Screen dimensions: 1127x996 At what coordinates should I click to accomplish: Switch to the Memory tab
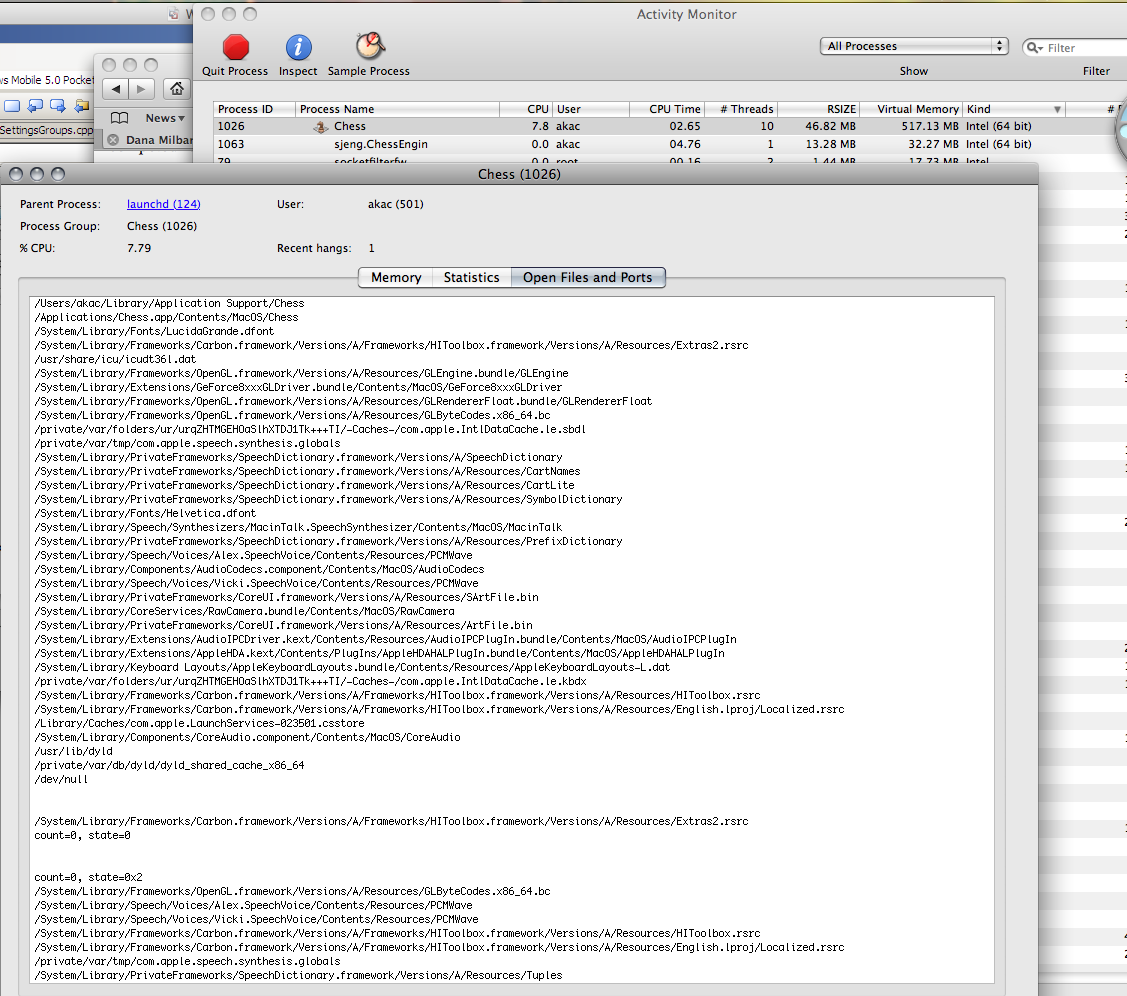click(x=396, y=277)
